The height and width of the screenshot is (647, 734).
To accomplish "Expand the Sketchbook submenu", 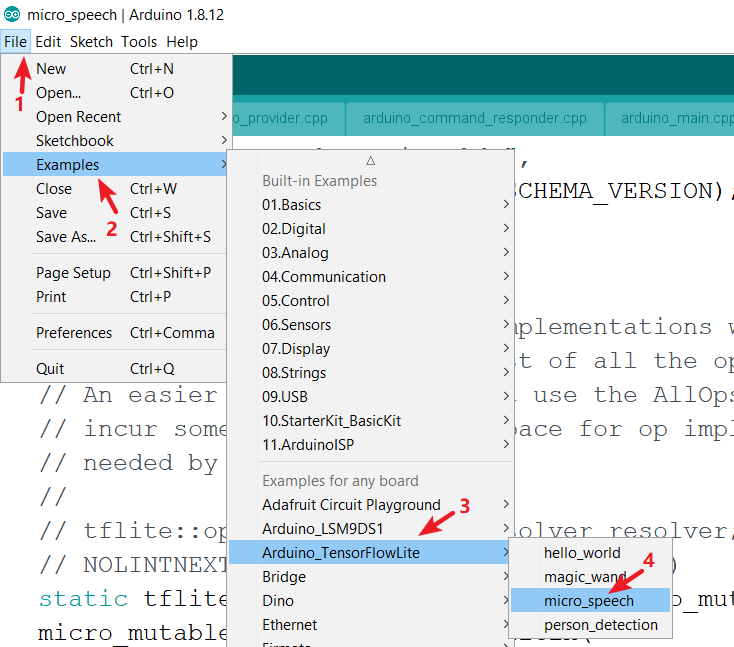I will click(x=115, y=140).
